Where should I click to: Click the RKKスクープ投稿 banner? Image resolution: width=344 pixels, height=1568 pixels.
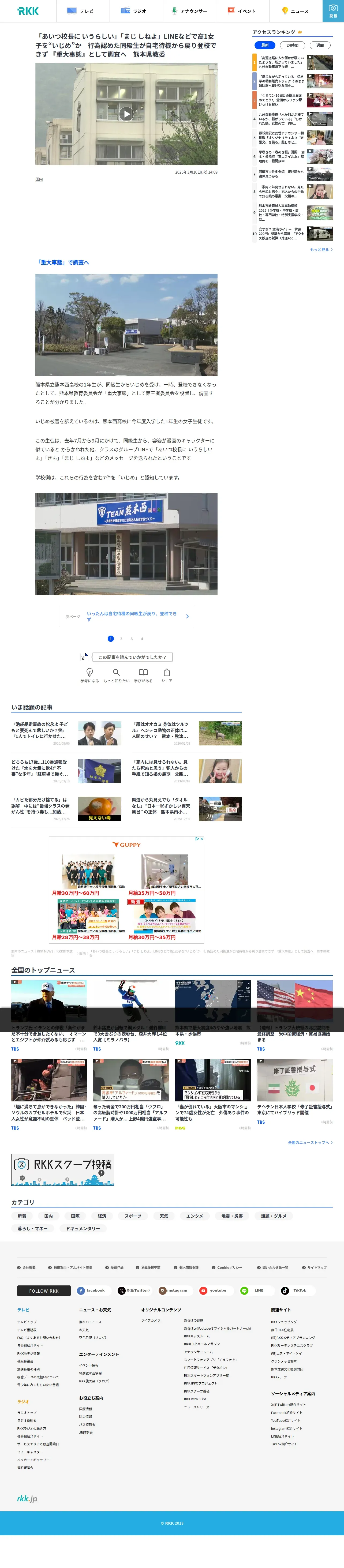click(63, 1169)
